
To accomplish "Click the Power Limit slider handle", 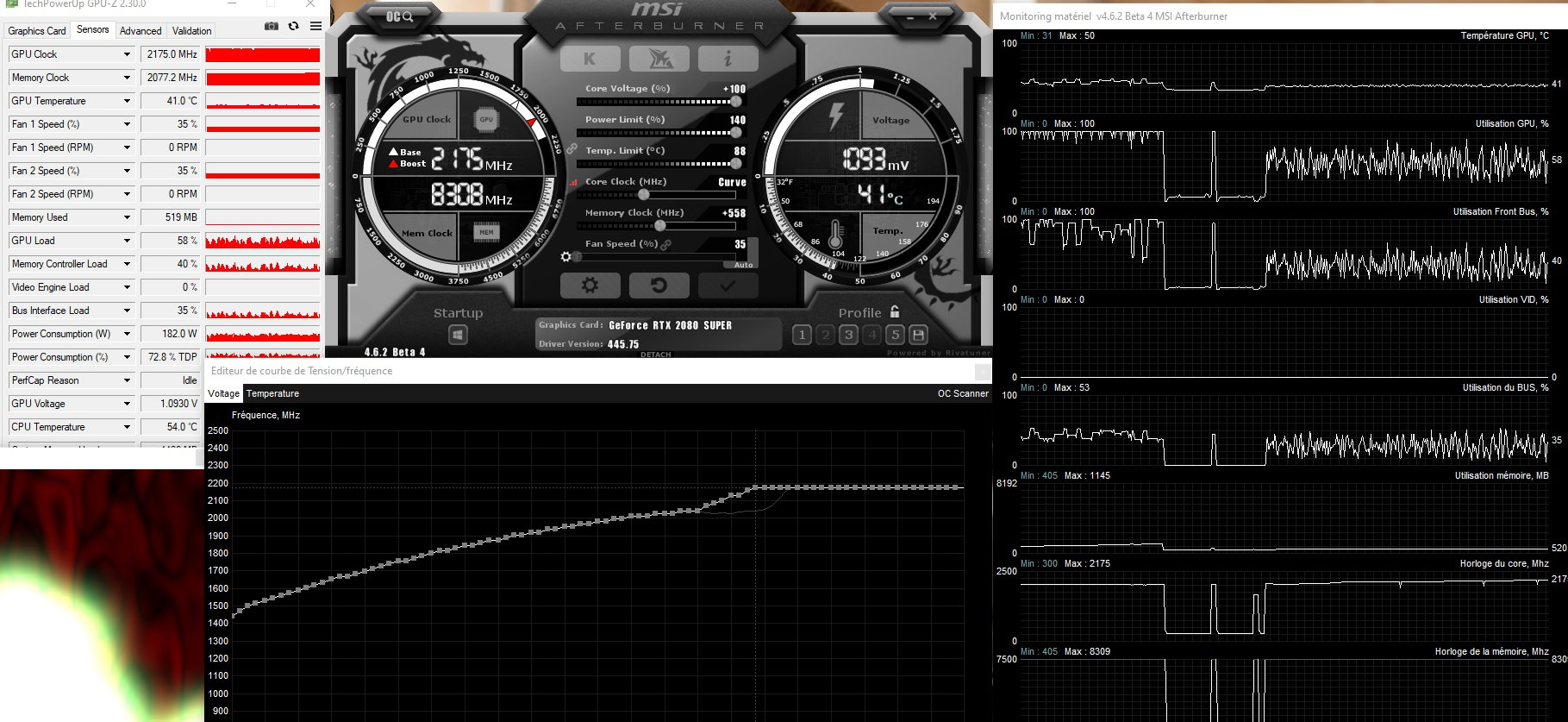I will [x=735, y=133].
